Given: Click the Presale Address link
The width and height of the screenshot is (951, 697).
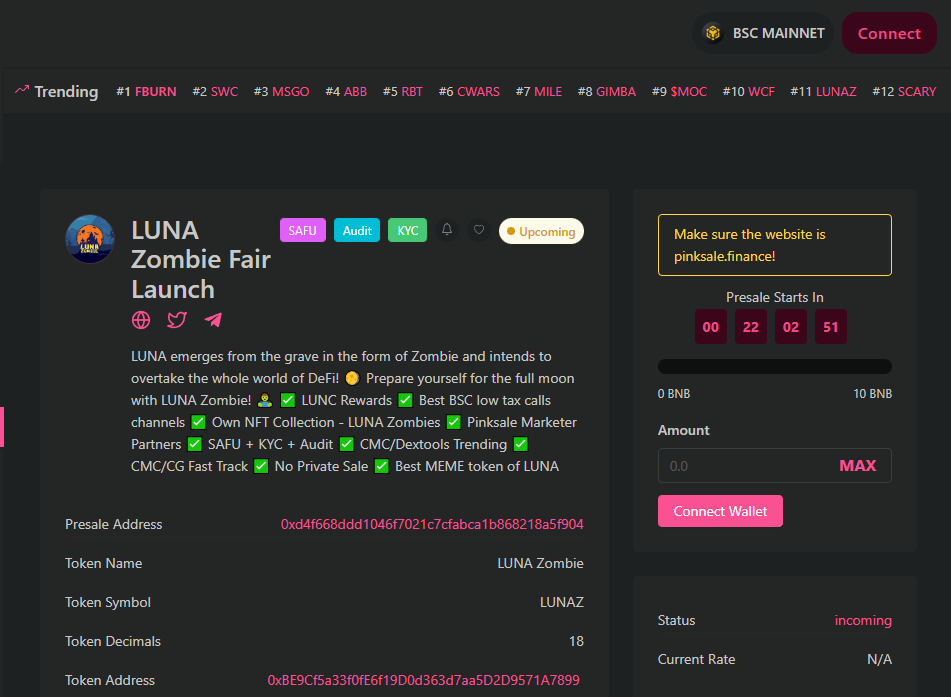Looking at the screenshot, I should (x=432, y=524).
